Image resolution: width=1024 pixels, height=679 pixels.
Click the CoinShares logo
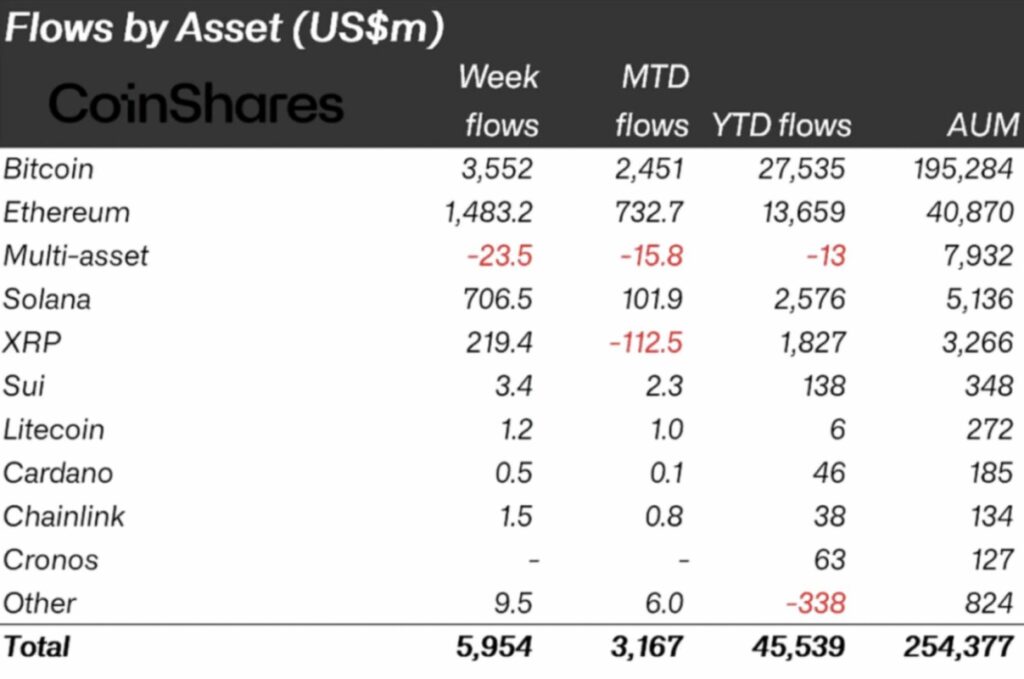196,104
